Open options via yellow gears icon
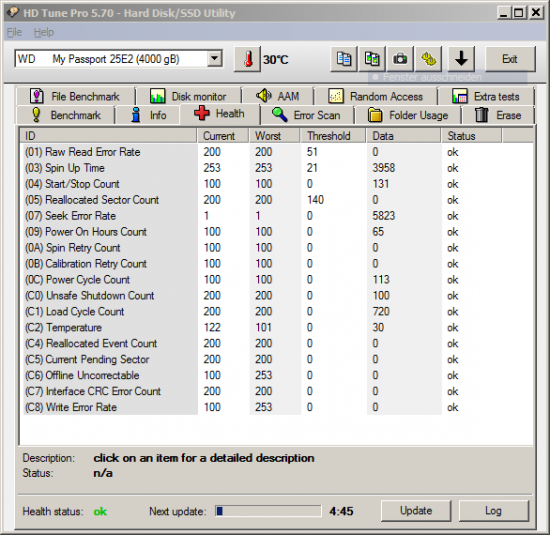 (x=428, y=59)
